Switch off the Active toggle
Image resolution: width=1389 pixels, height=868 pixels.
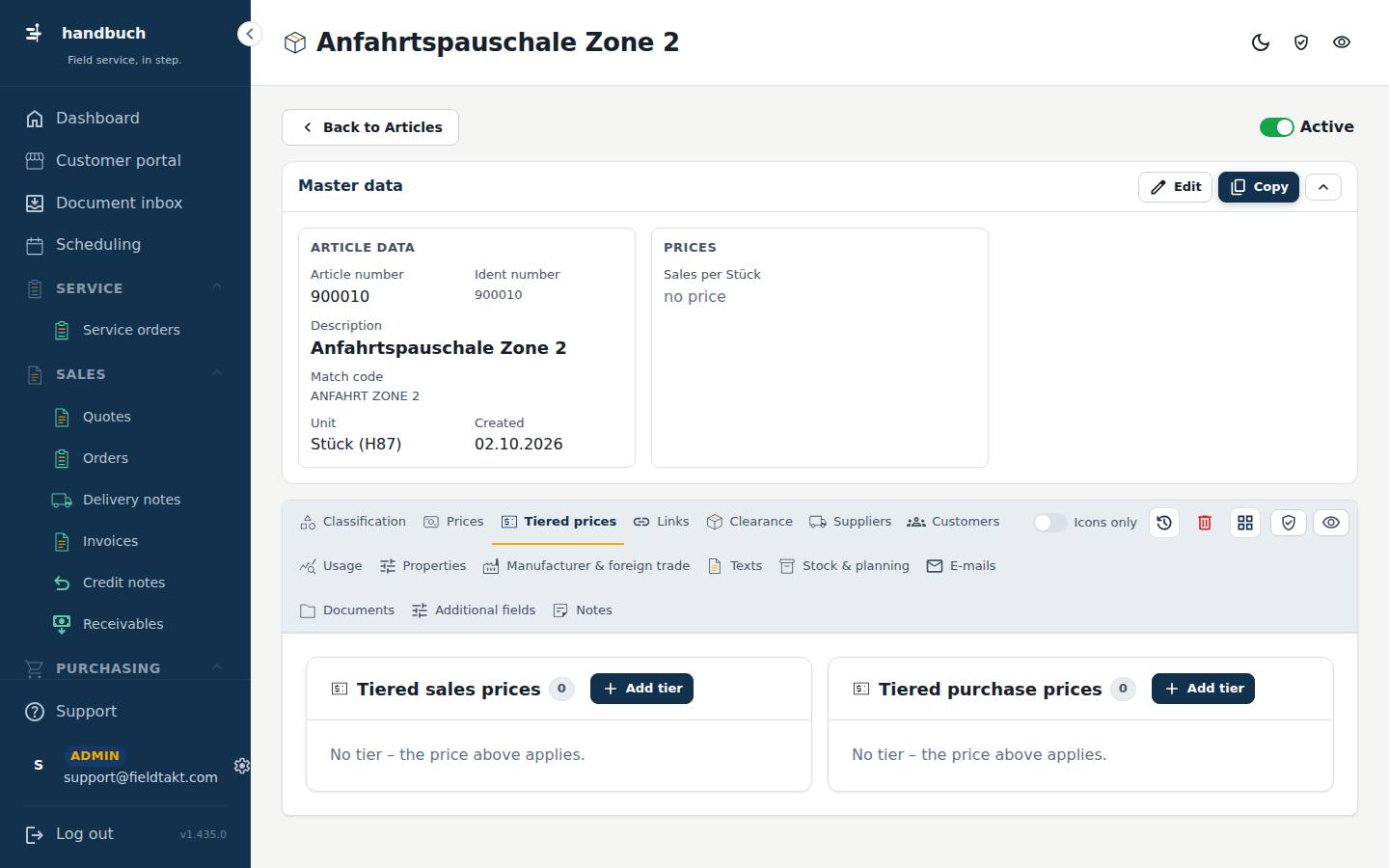point(1276,127)
